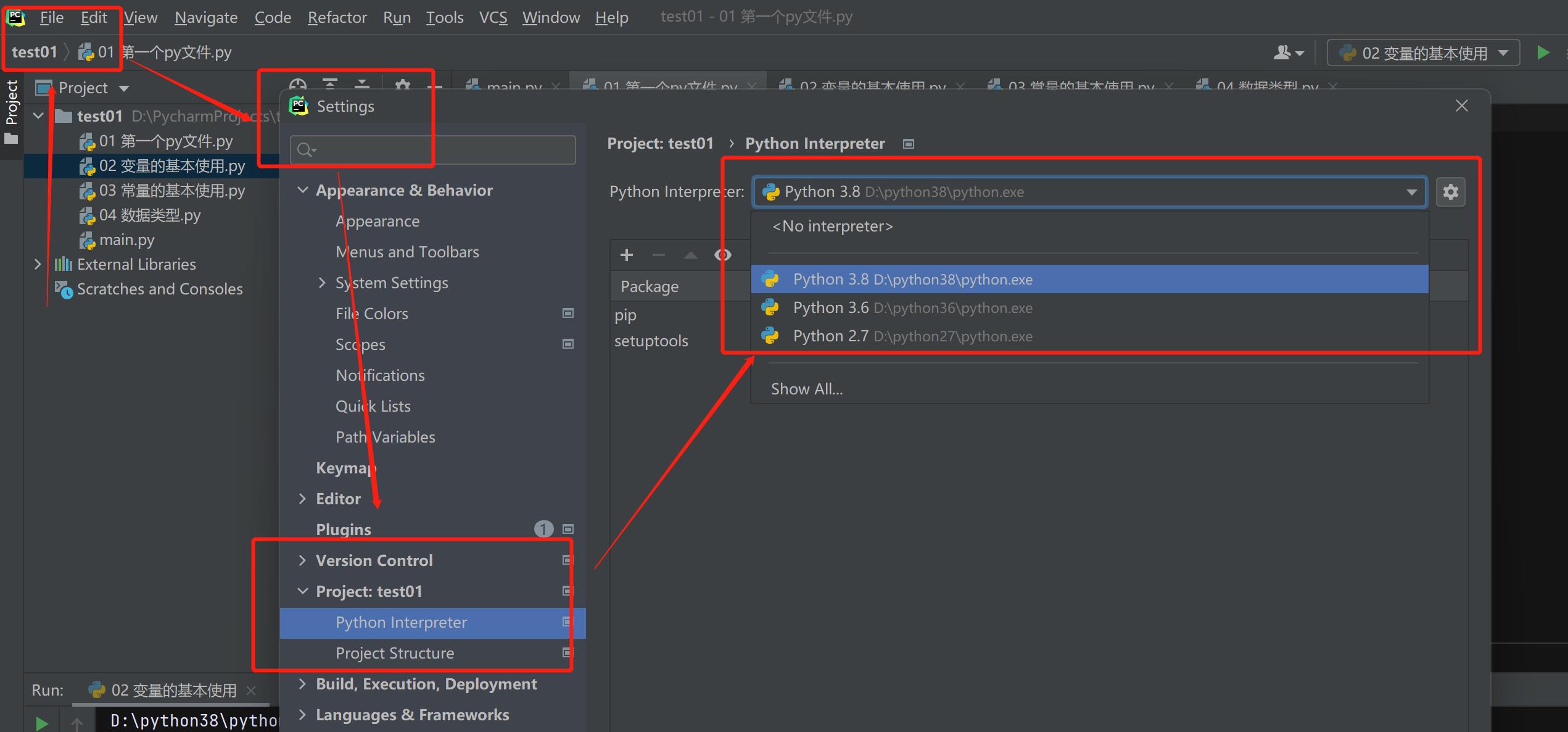This screenshot has width=1568, height=732.
Task: Click the upgrade package up-arrow icon
Action: click(690, 255)
